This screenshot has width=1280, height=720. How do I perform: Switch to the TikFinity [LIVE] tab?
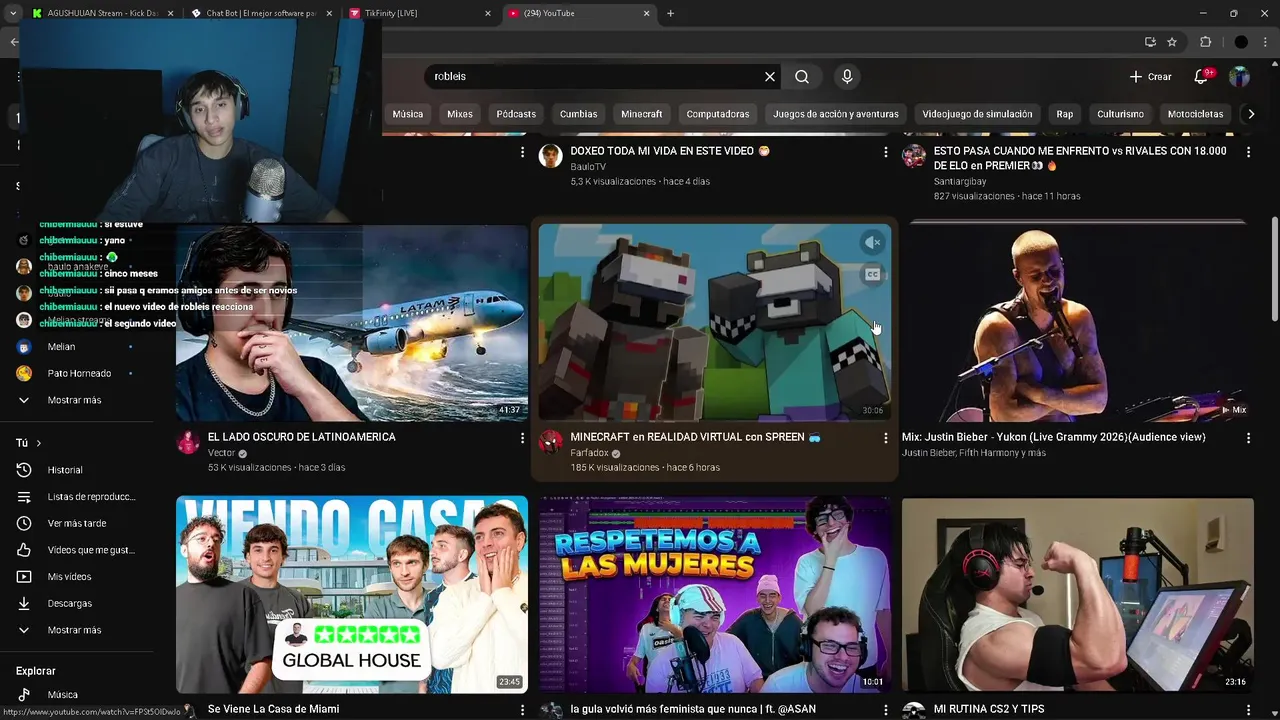[x=418, y=13]
